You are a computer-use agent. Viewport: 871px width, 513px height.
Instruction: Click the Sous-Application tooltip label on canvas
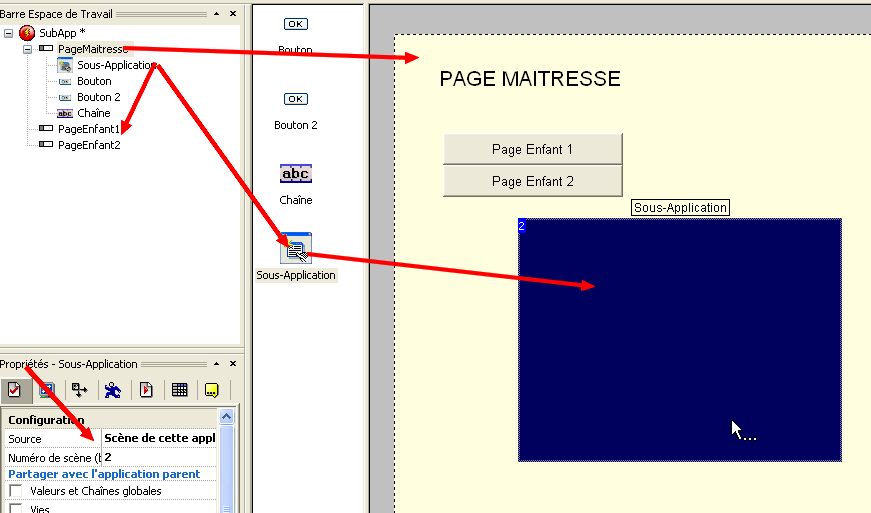680,208
